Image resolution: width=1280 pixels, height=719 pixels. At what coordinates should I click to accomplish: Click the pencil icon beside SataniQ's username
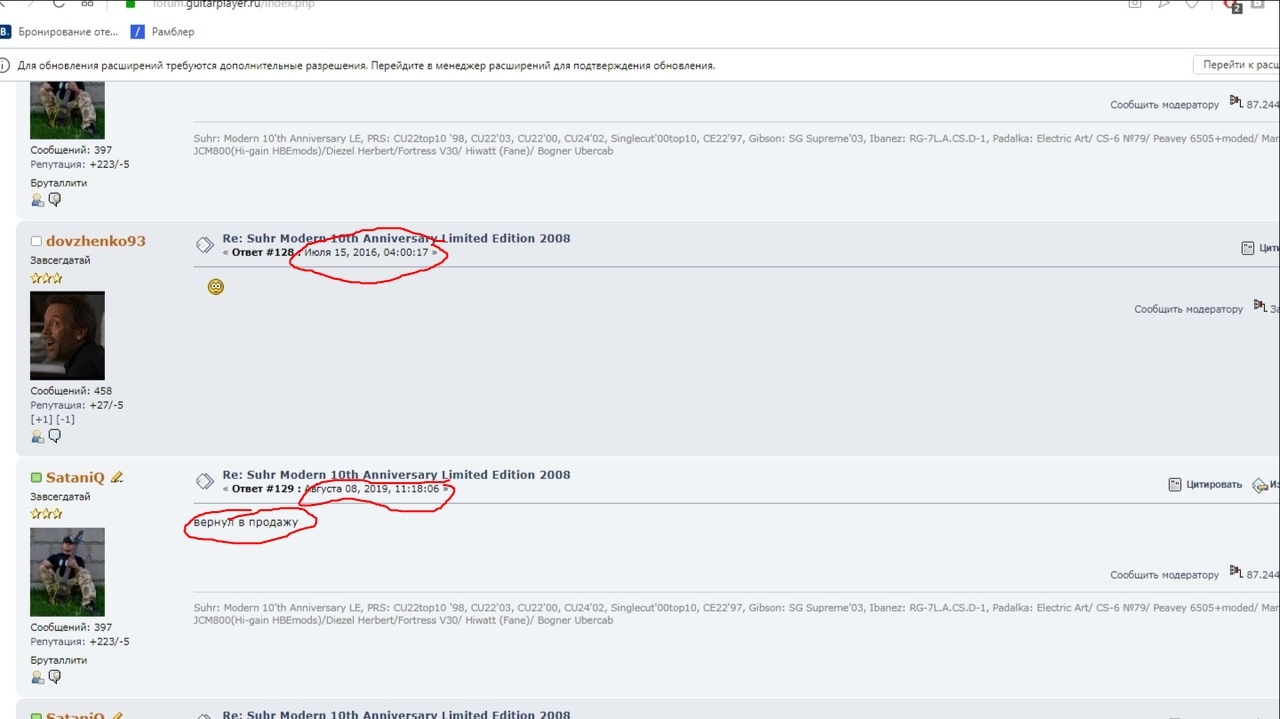pos(117,478)
